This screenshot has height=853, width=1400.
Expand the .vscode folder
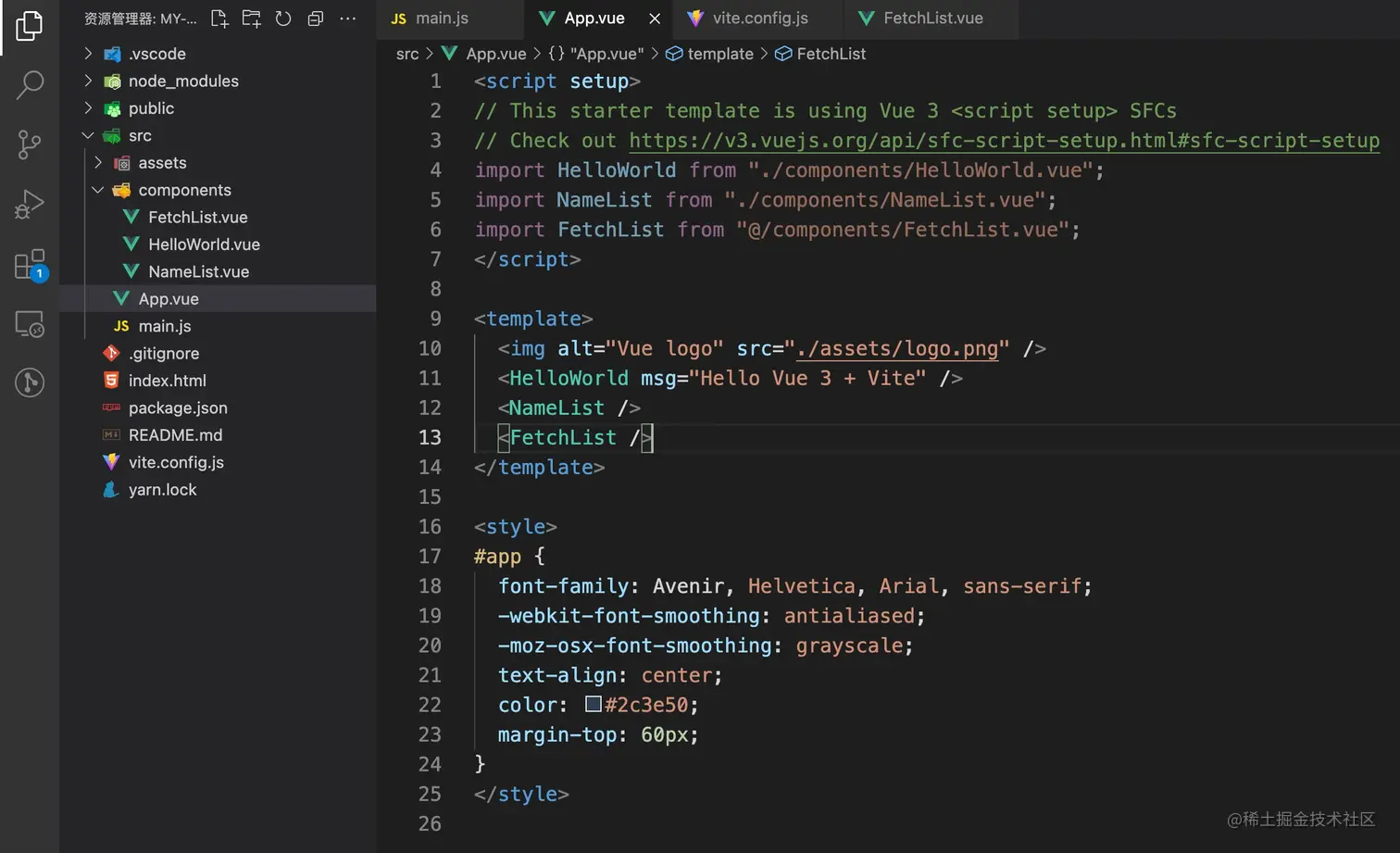(x=218, y=54)
